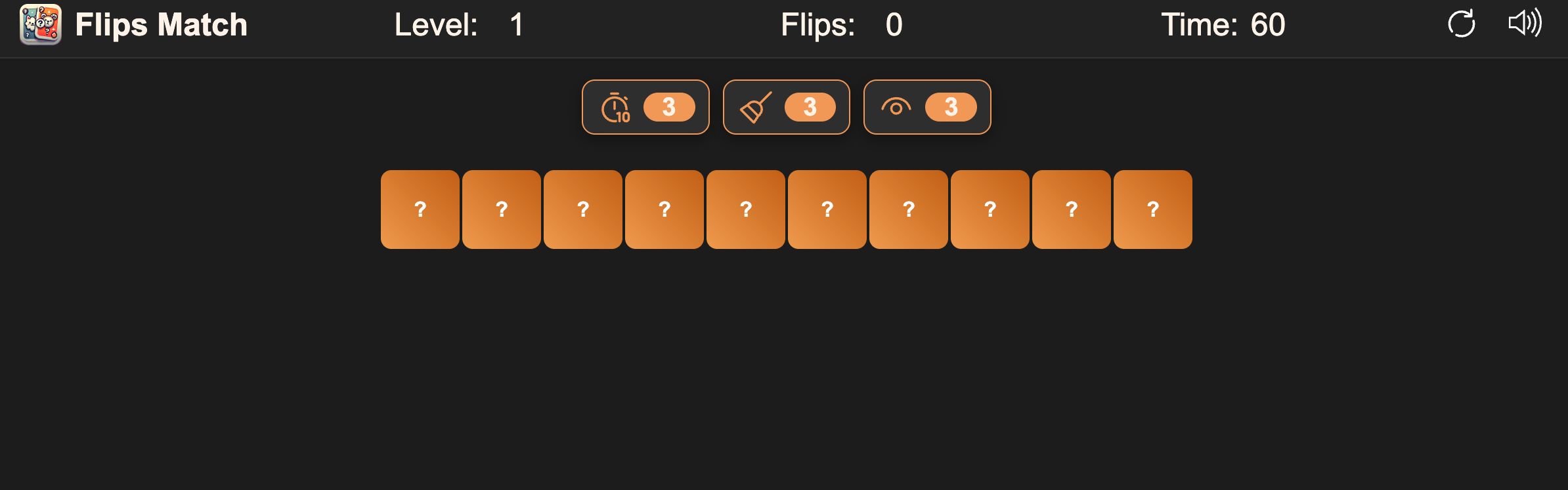This screenshot has width=1568, height=490.
Task: Click the Flips Match app logo icon
Action: point(41,25)
